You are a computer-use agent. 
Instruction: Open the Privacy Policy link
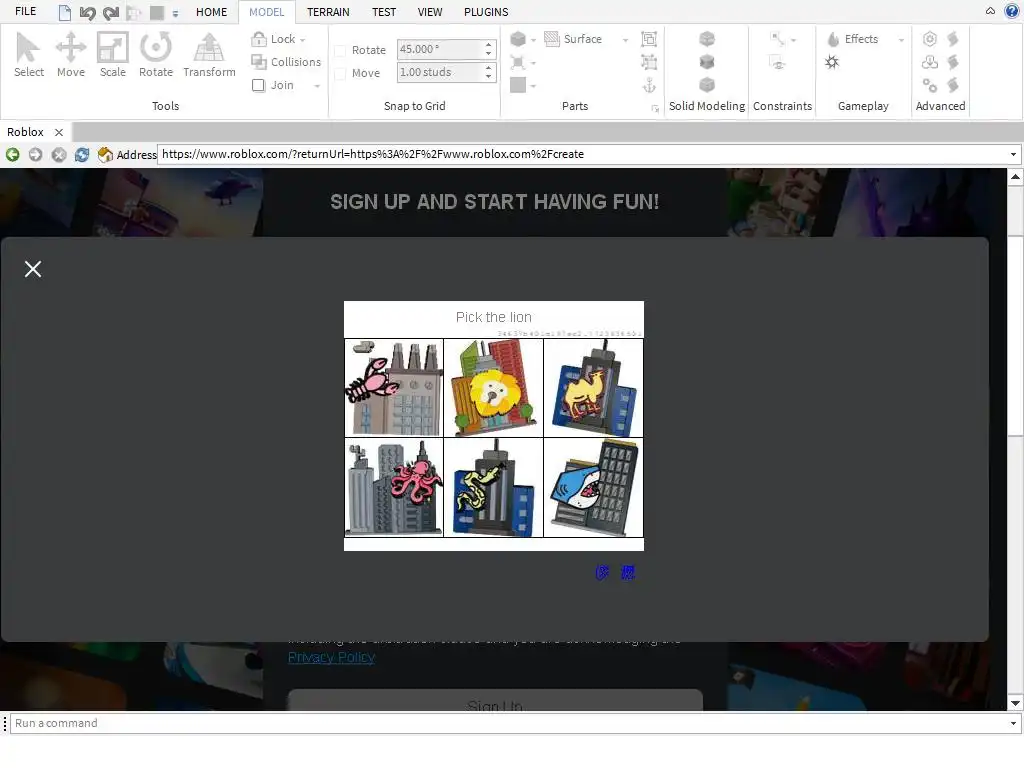[x=331, y=657]
